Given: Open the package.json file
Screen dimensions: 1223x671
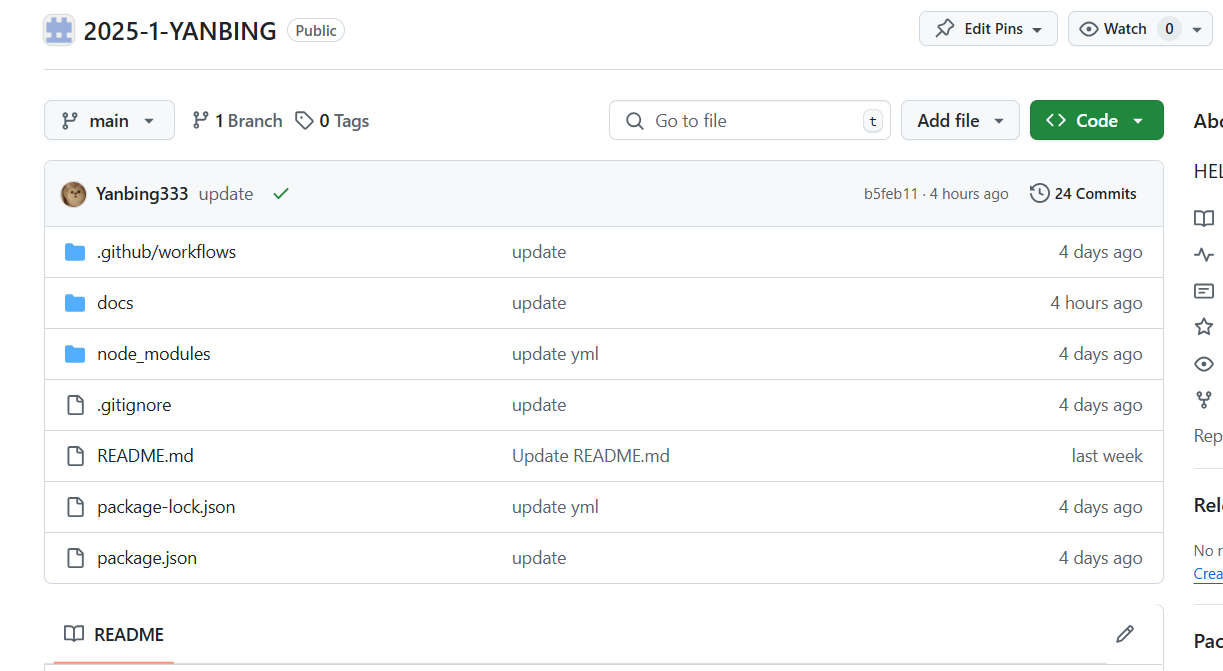Looking at the screenshot, I should (x=147, y=558).
